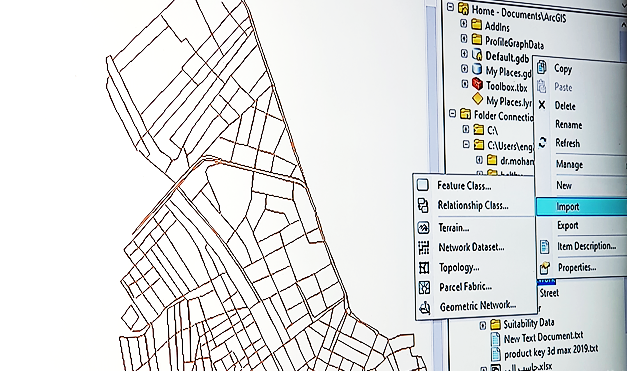Select the Street item in the Catalog tree
Screen dimensions: 627x371
tap(549, 293)
